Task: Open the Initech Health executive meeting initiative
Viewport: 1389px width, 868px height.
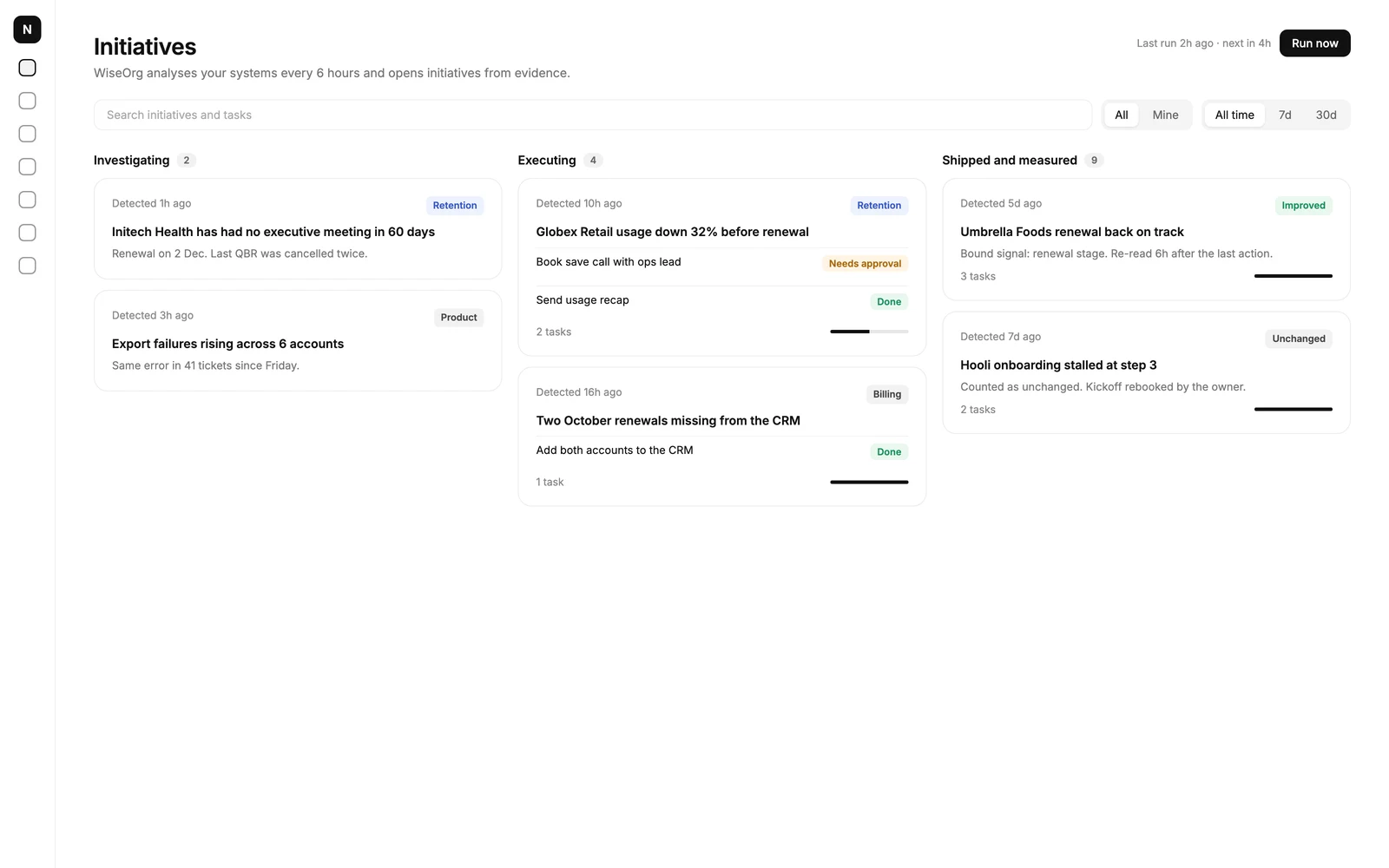Action: (x=273, y=232)
